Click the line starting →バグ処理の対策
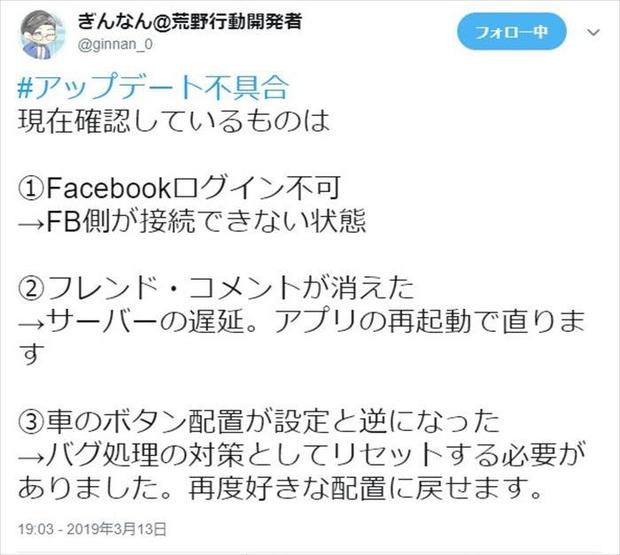 (x=302, y=455)
